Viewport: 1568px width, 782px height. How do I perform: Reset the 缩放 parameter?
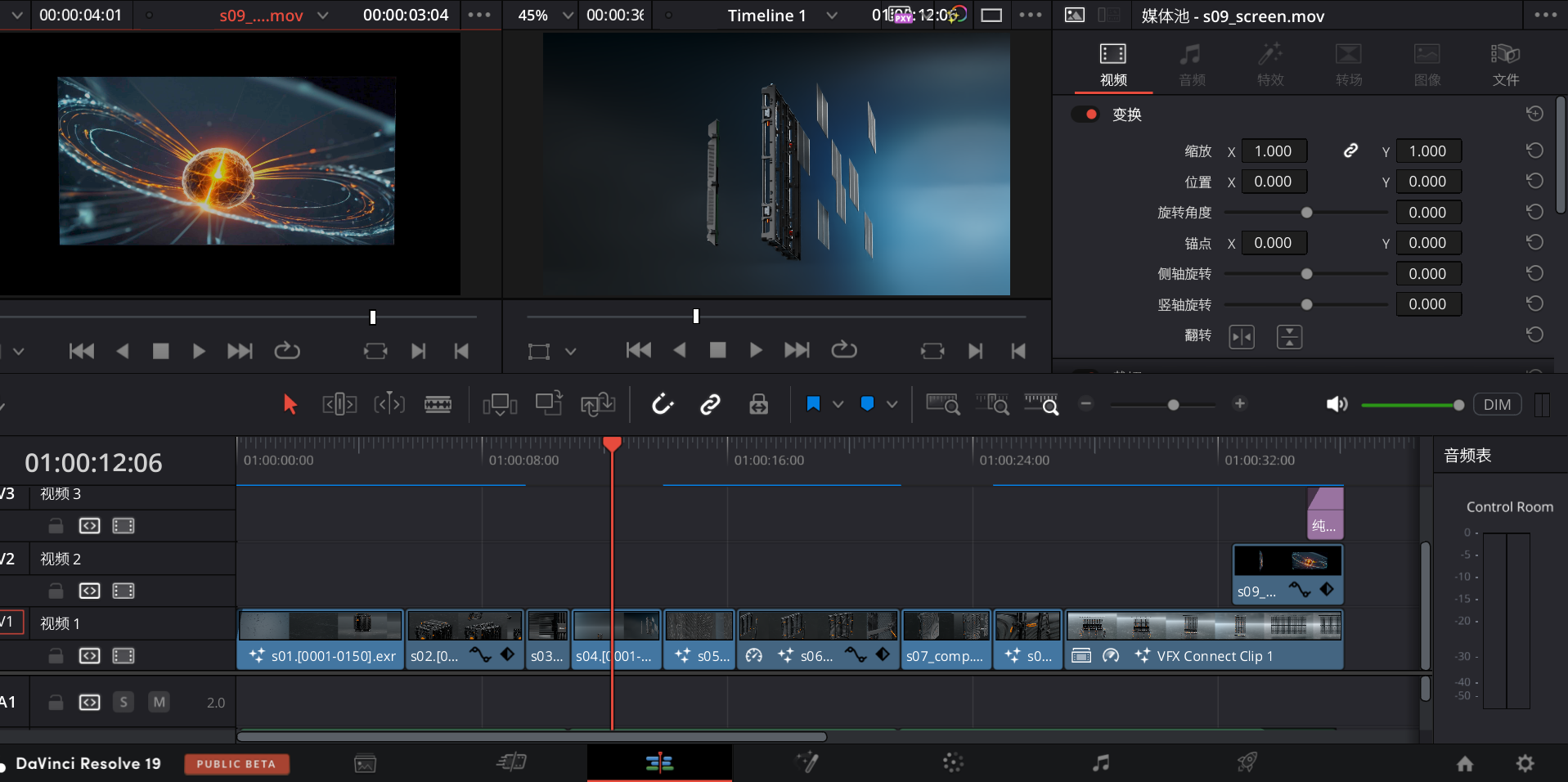[x=1534, y=151]
